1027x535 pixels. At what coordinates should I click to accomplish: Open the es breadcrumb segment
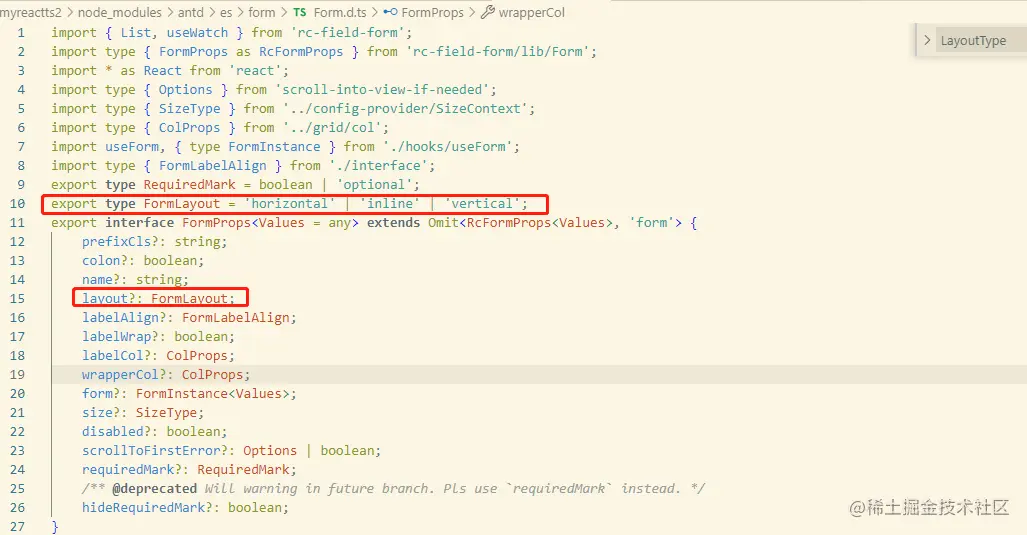[226, 12]
